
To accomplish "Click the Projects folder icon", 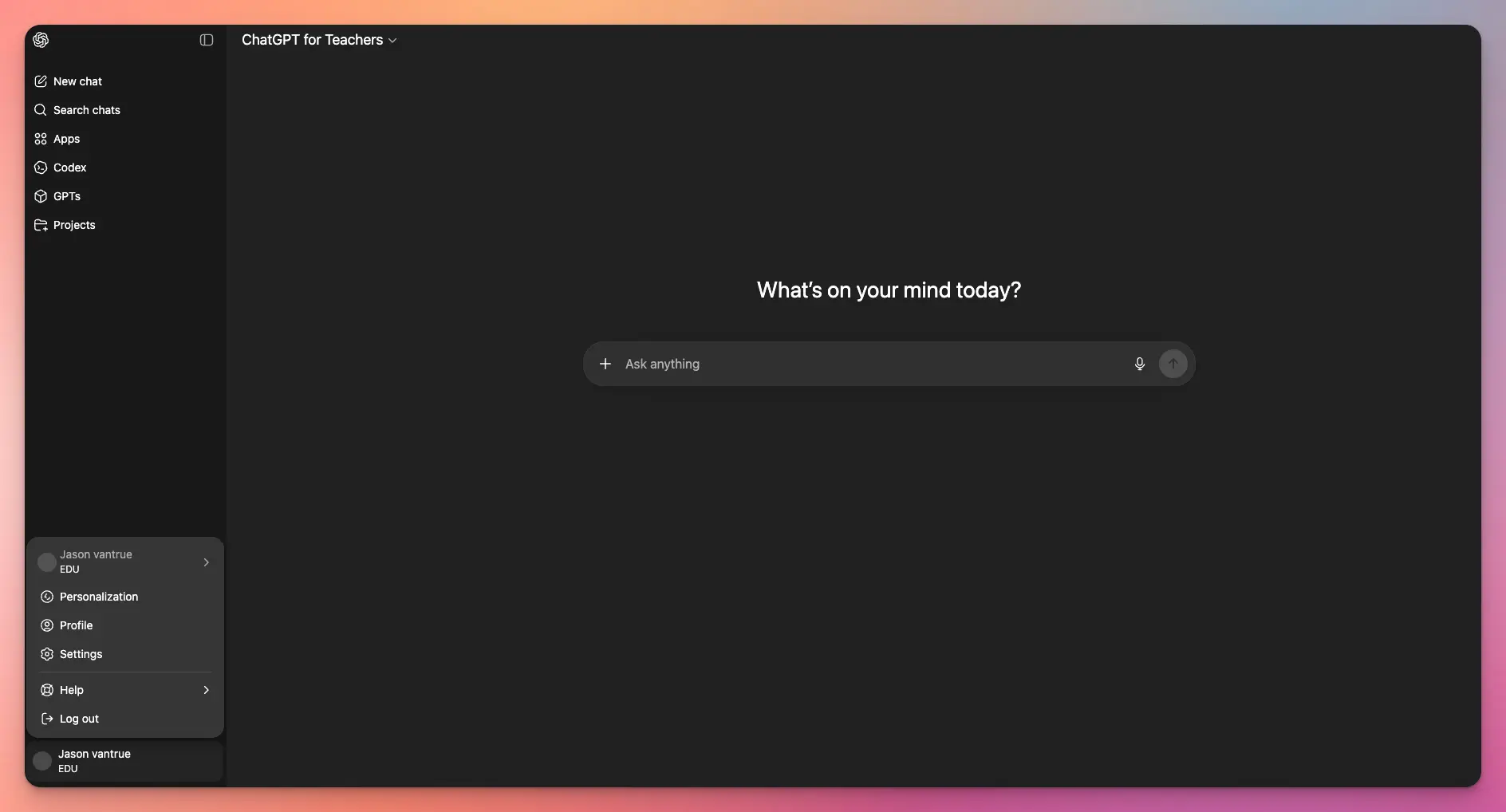I will pyautogui.click(x=41, y=225).
